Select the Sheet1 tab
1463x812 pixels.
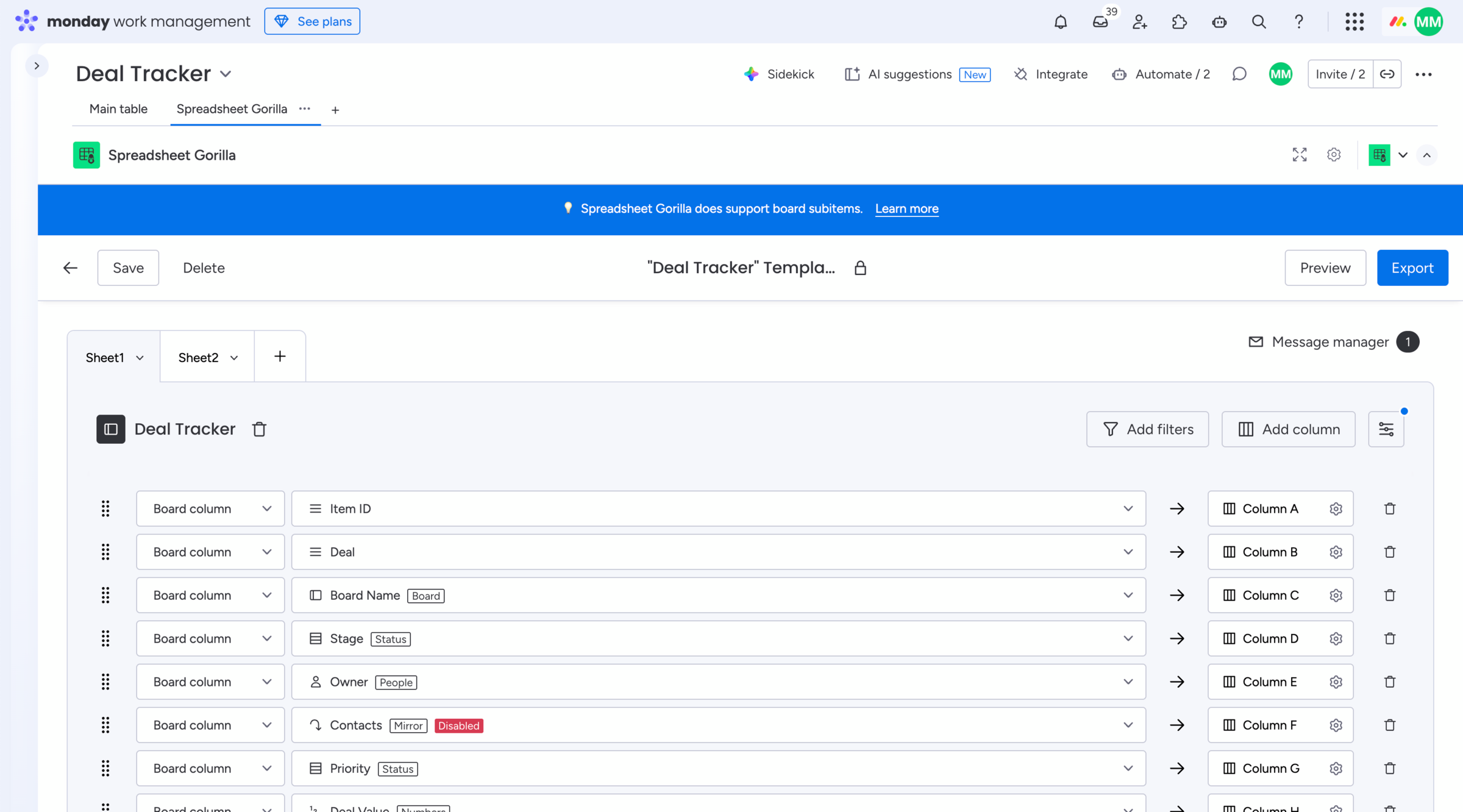click(x=105, y=358)
